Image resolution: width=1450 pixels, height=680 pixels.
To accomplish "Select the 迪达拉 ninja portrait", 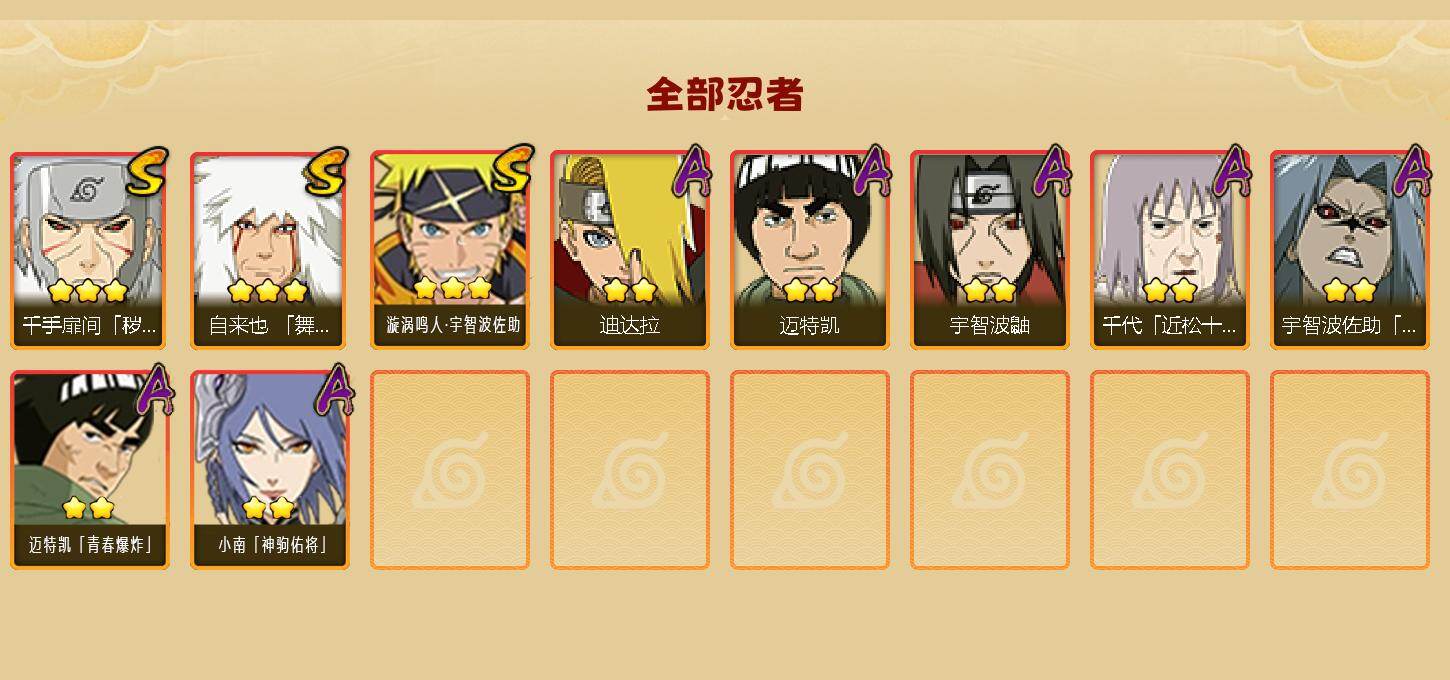I will (x=629, y=250).
